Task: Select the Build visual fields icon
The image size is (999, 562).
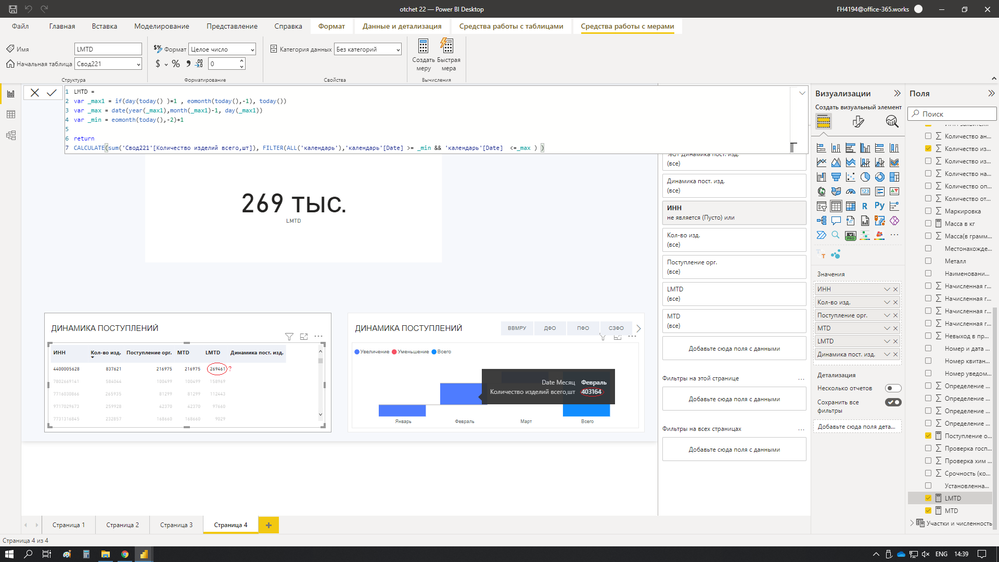Action: 823,122
